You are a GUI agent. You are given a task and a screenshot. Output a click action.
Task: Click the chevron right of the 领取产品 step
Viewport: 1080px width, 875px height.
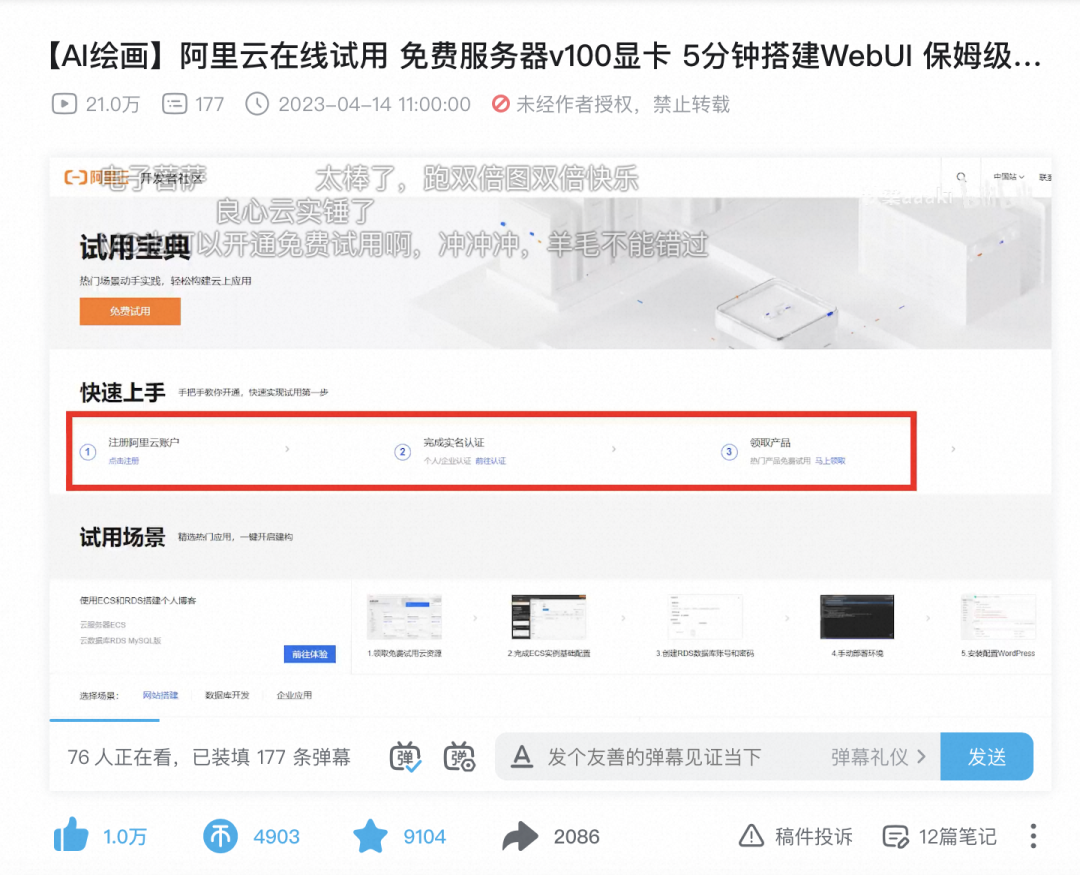[953, 449]
